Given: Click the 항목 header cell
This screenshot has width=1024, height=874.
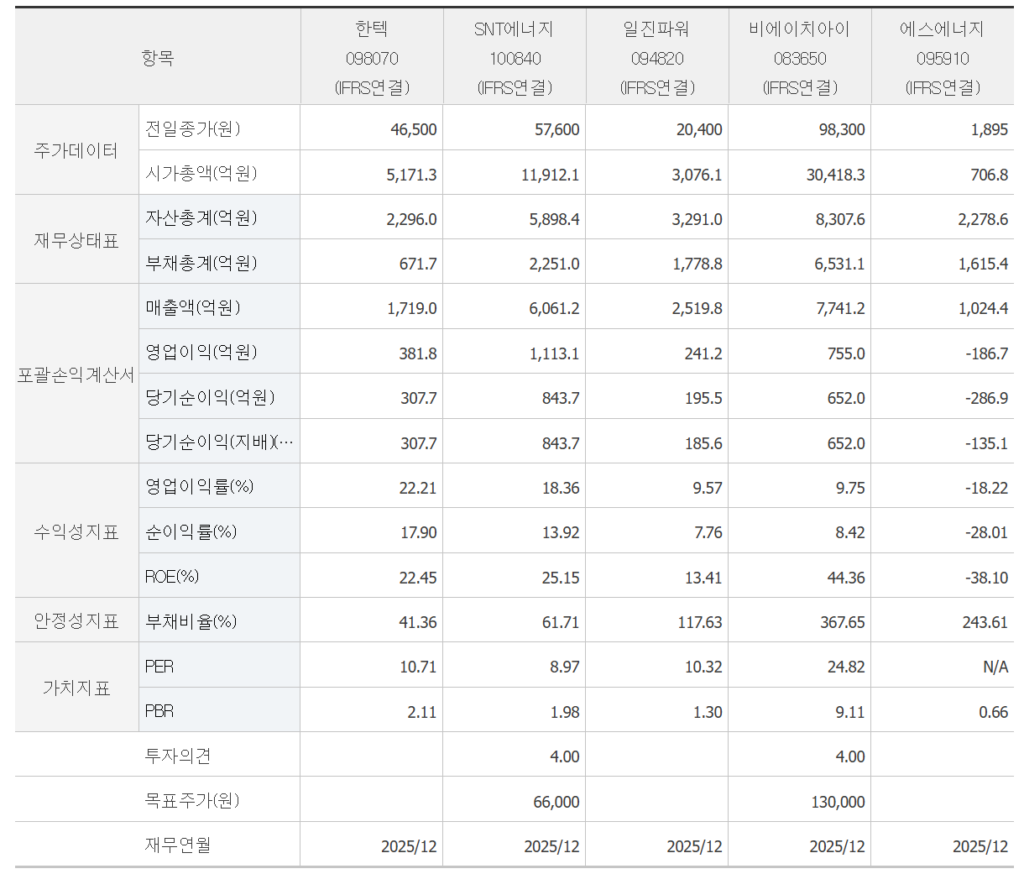Looking at the screenshot, I should point(157,57).
